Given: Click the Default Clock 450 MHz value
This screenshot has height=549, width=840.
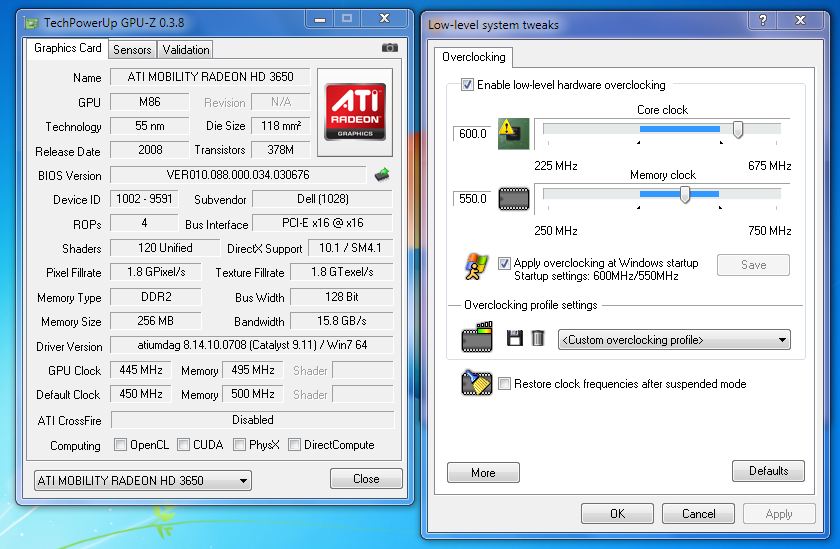Looking at the screenshot, I should tap(140, 394).
